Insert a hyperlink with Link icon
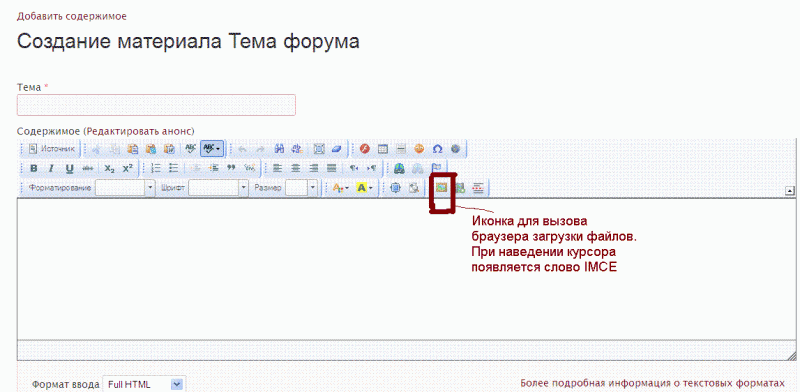Image resolution: width=800 pixels, height=392 pixels. pyautogui.click(x=399, y=168)
